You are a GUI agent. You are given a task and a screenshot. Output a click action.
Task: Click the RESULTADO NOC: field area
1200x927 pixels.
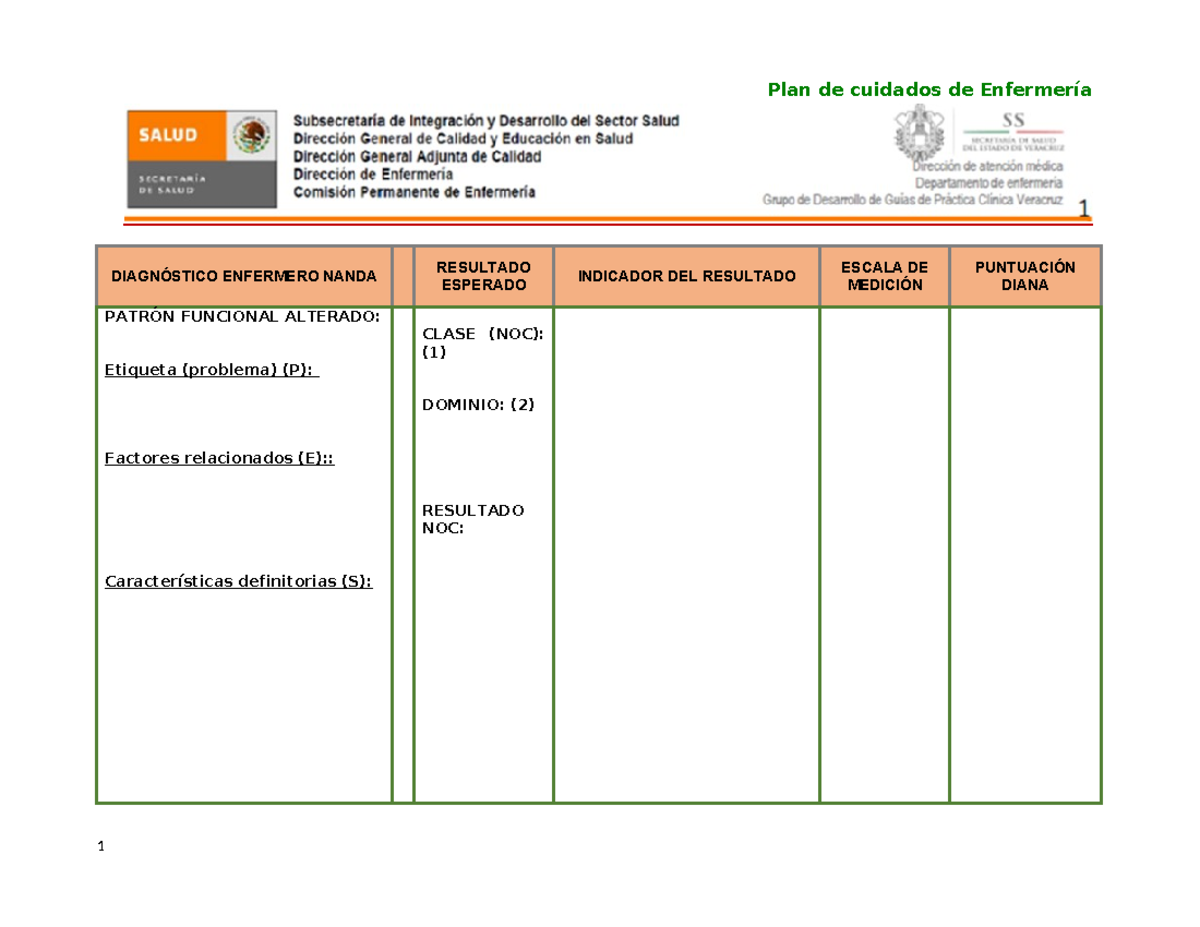[x=472, y=518]
